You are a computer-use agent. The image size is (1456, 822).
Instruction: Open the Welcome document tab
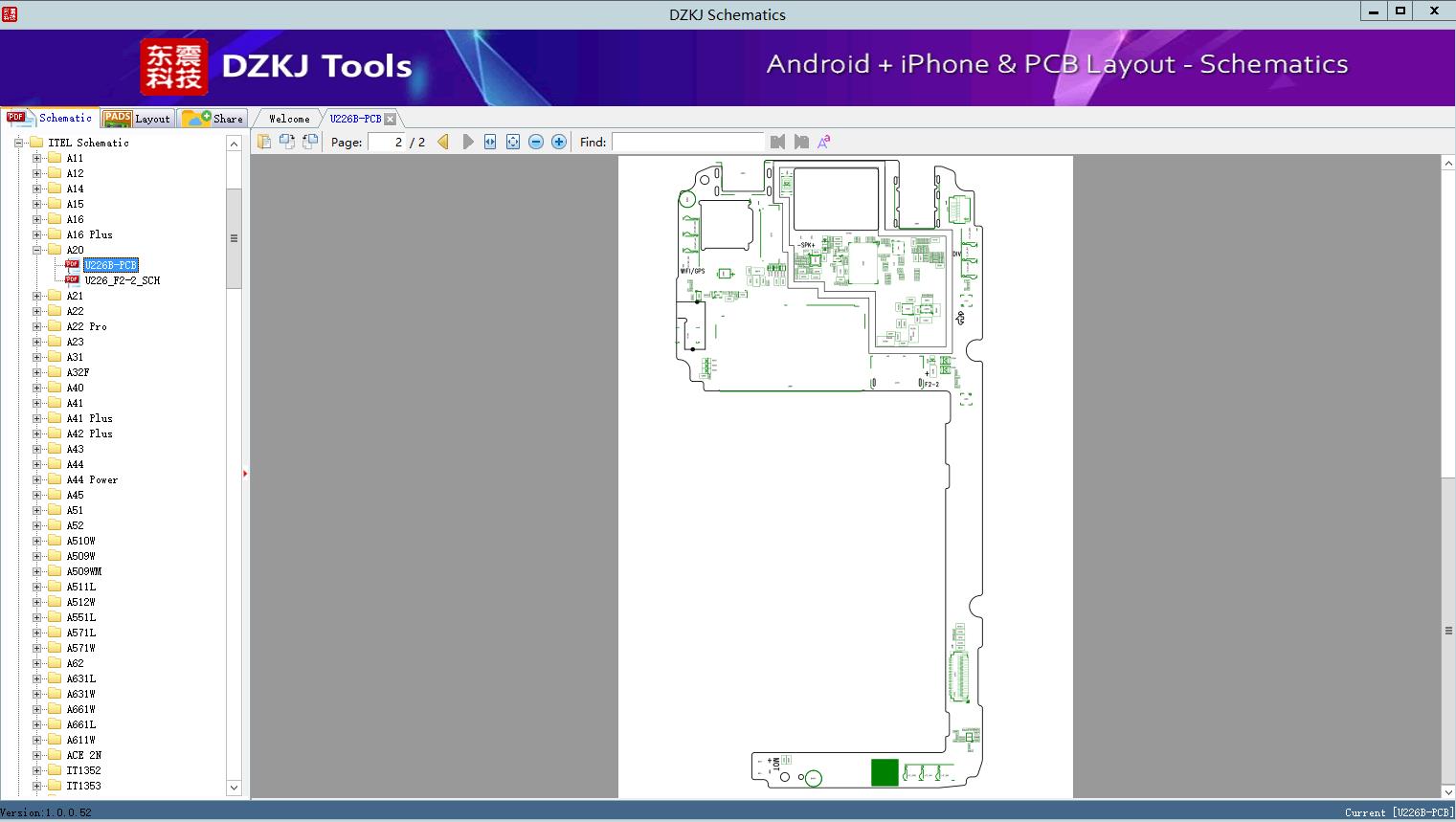click(289, 119)
